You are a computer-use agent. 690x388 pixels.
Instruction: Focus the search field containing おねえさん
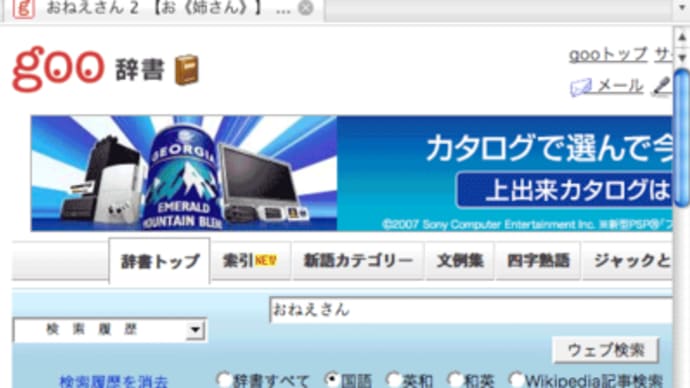click(x=471, y=310)
